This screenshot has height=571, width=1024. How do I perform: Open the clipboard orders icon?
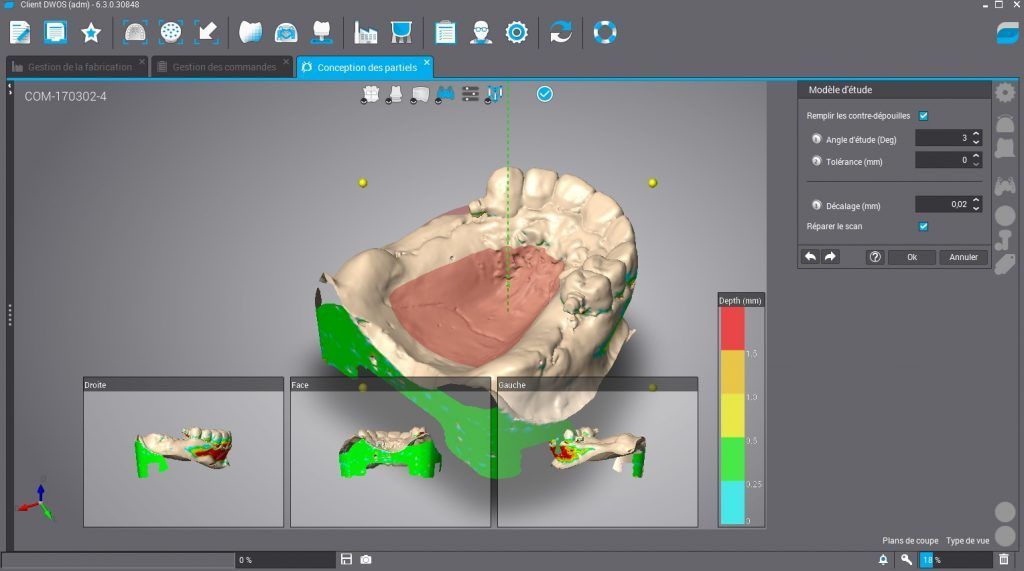tap(446, 33)
